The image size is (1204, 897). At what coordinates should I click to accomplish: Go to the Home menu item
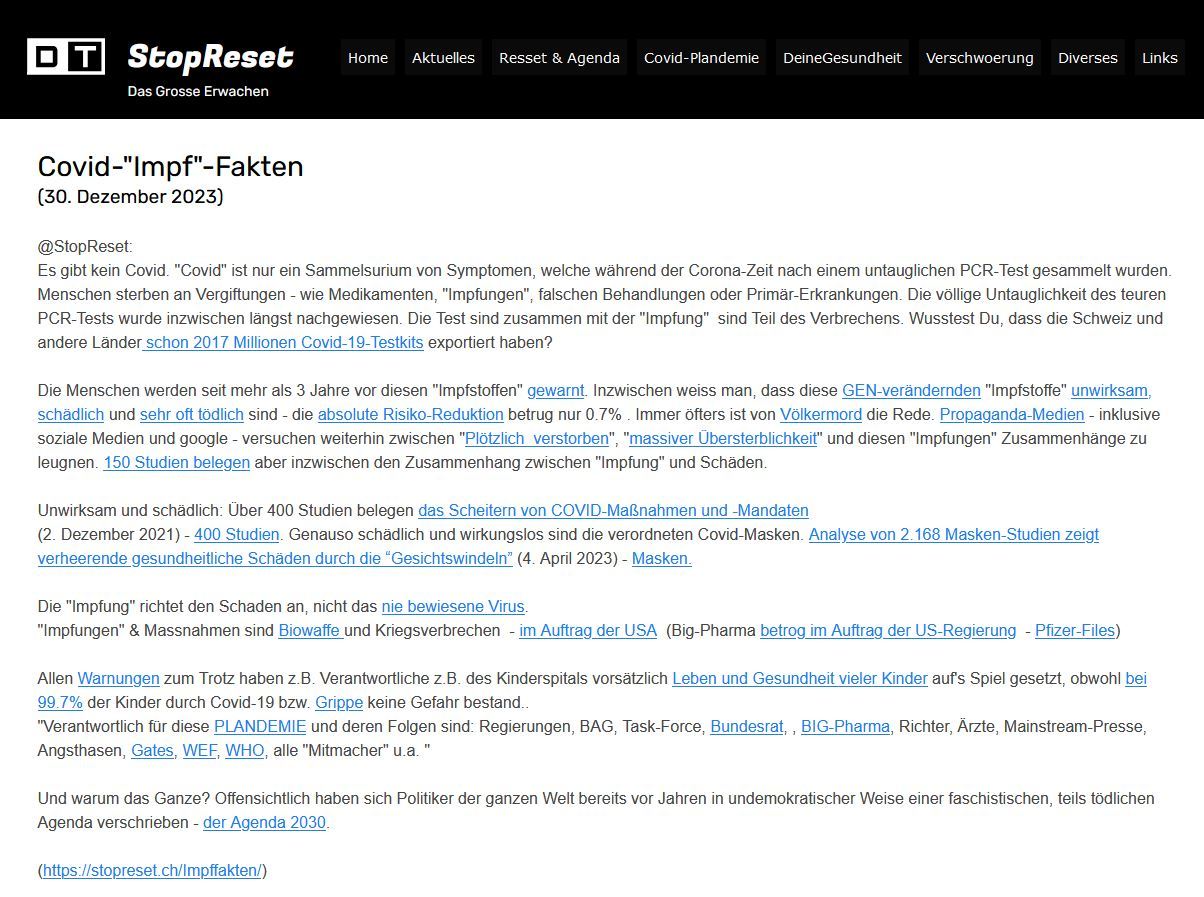click(x=367, y=58)
